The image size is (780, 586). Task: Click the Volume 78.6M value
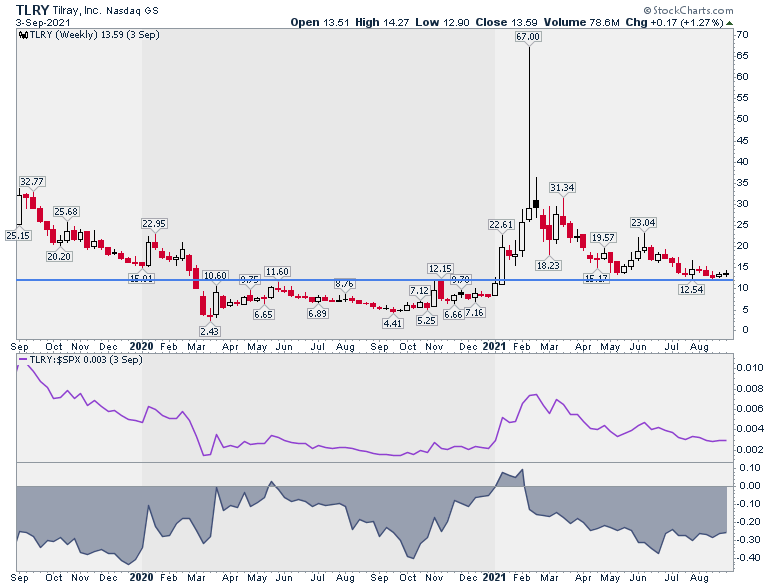tap(582, 22)
